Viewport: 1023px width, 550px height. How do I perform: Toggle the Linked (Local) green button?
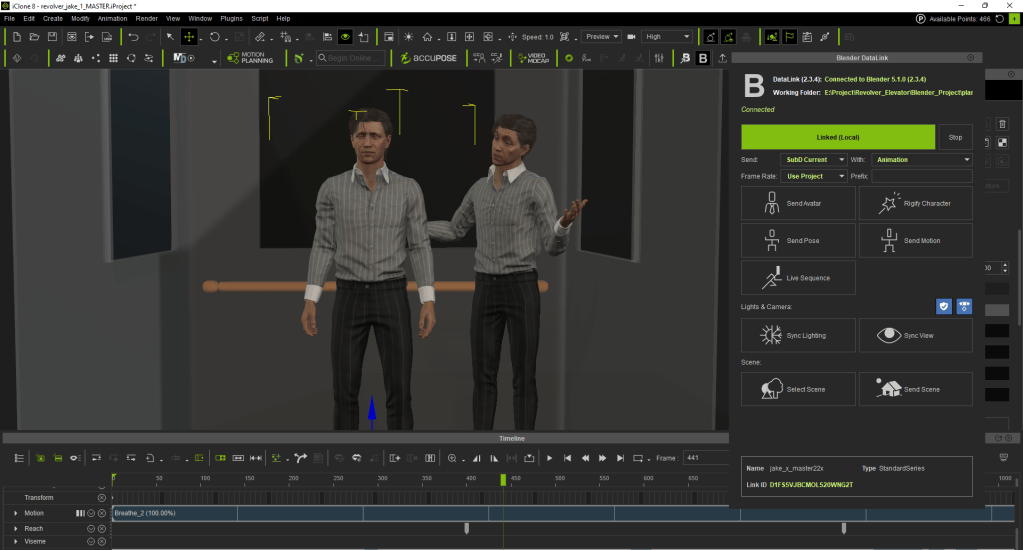pos(838,137)
